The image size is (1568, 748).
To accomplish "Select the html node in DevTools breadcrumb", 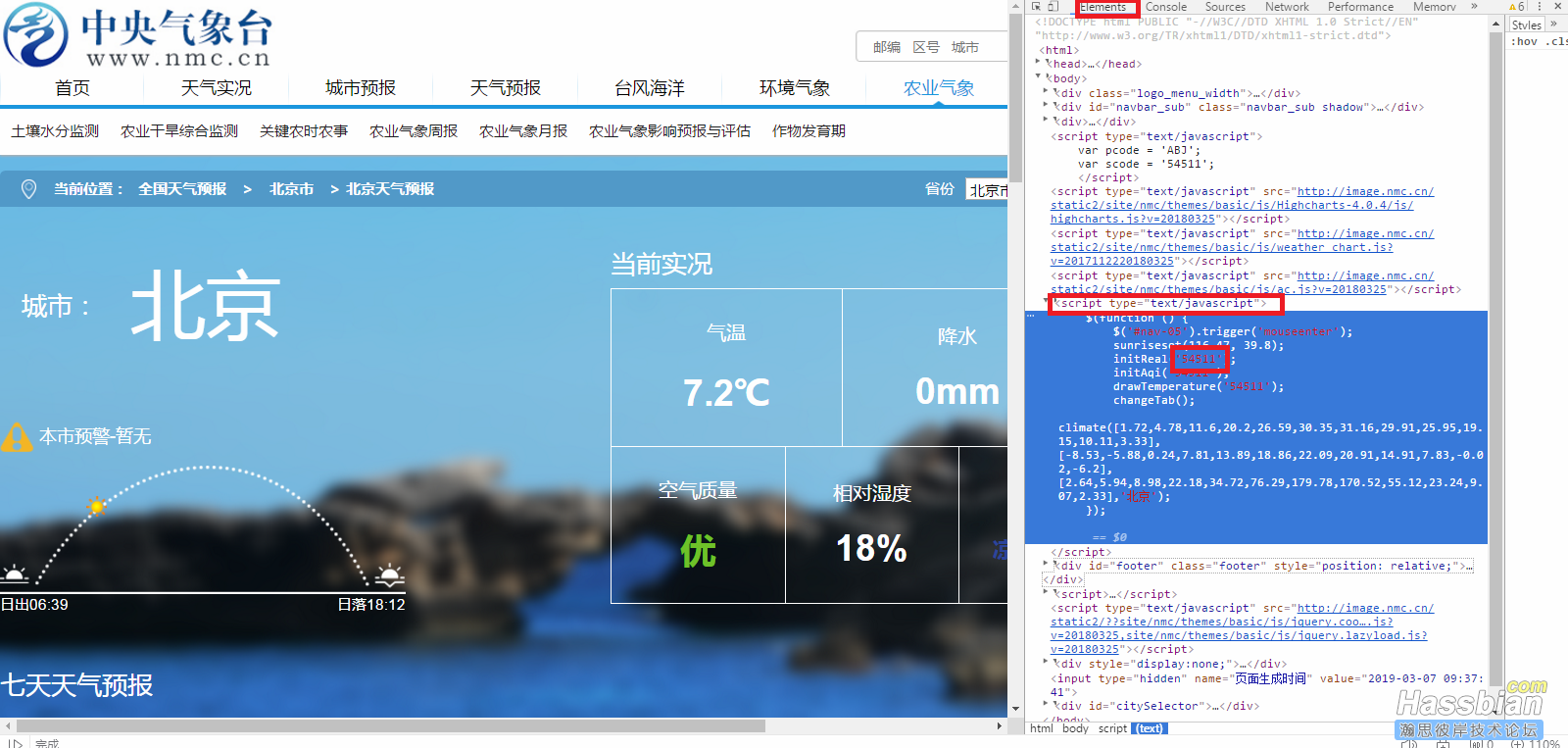I will pyautogui.click(x=1041, y=728).
